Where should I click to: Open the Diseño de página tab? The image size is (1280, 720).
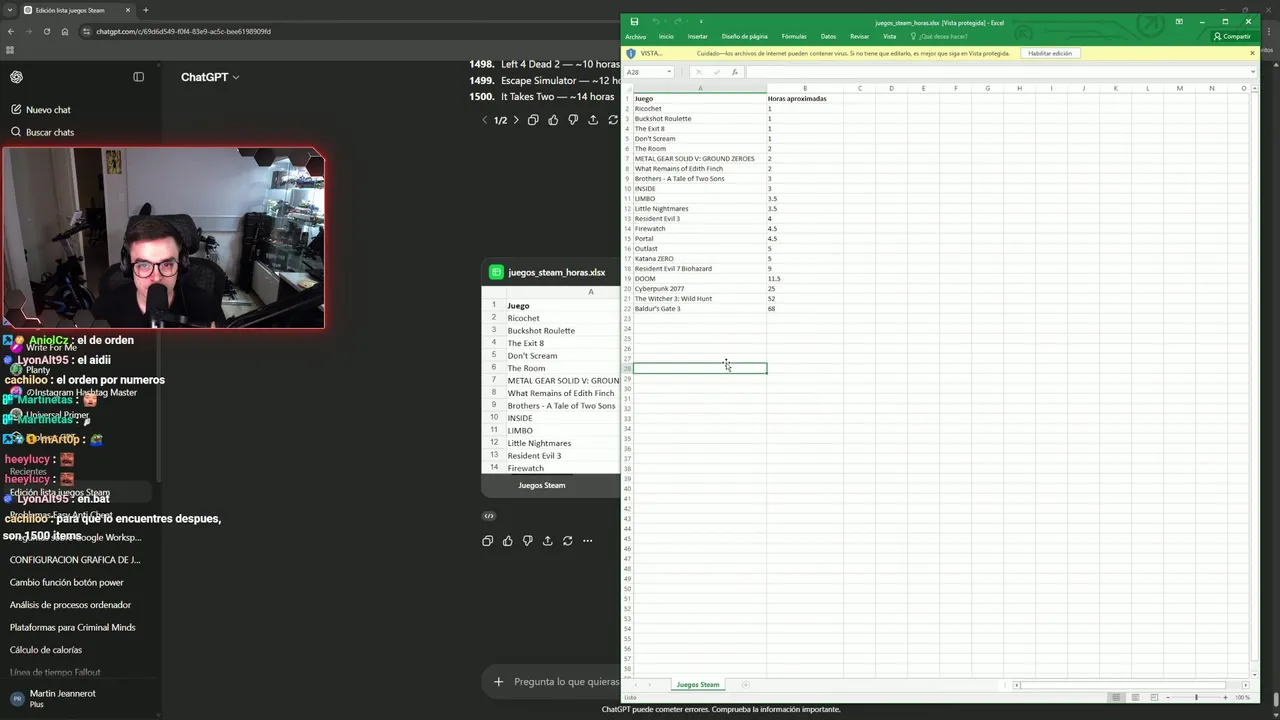(745, 37)
